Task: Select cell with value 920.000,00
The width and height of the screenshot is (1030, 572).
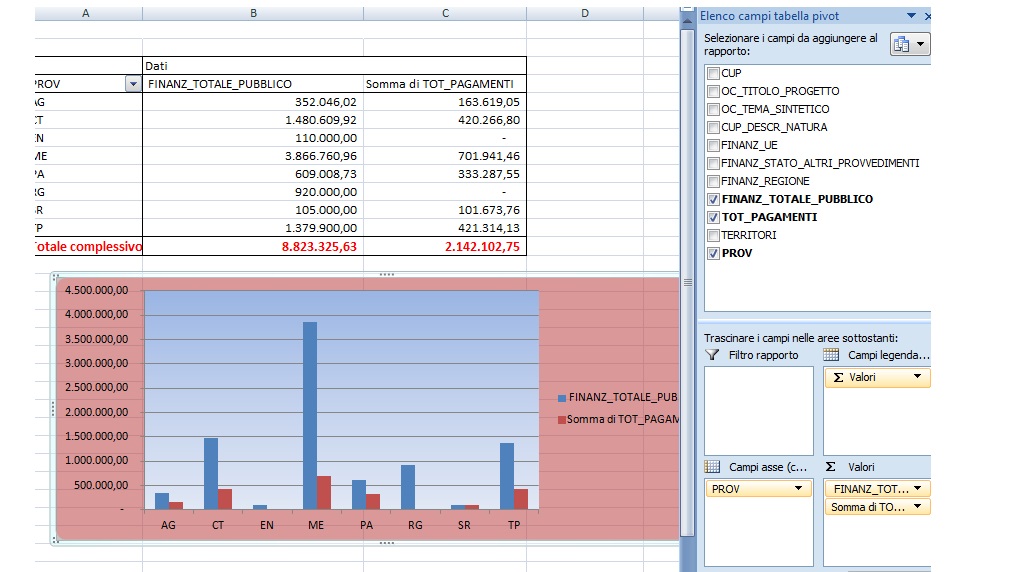Action: [253, 192]
